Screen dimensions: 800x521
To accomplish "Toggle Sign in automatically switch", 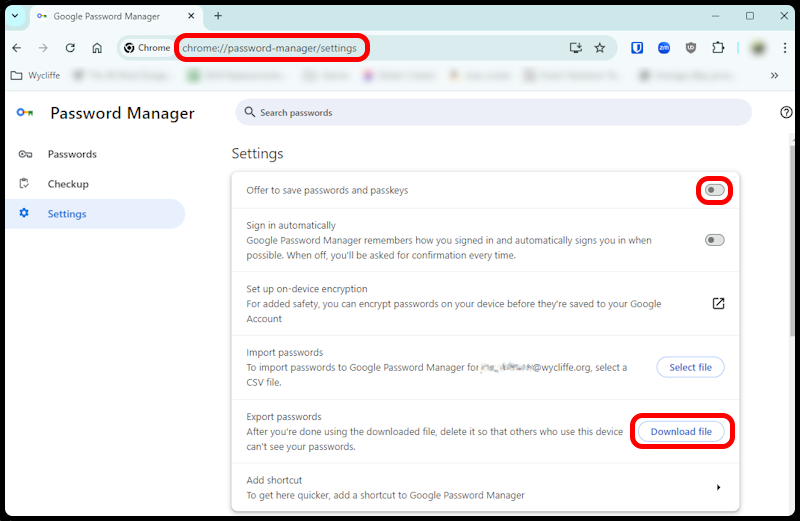I will pyautogui.click(x=714, y=240).
